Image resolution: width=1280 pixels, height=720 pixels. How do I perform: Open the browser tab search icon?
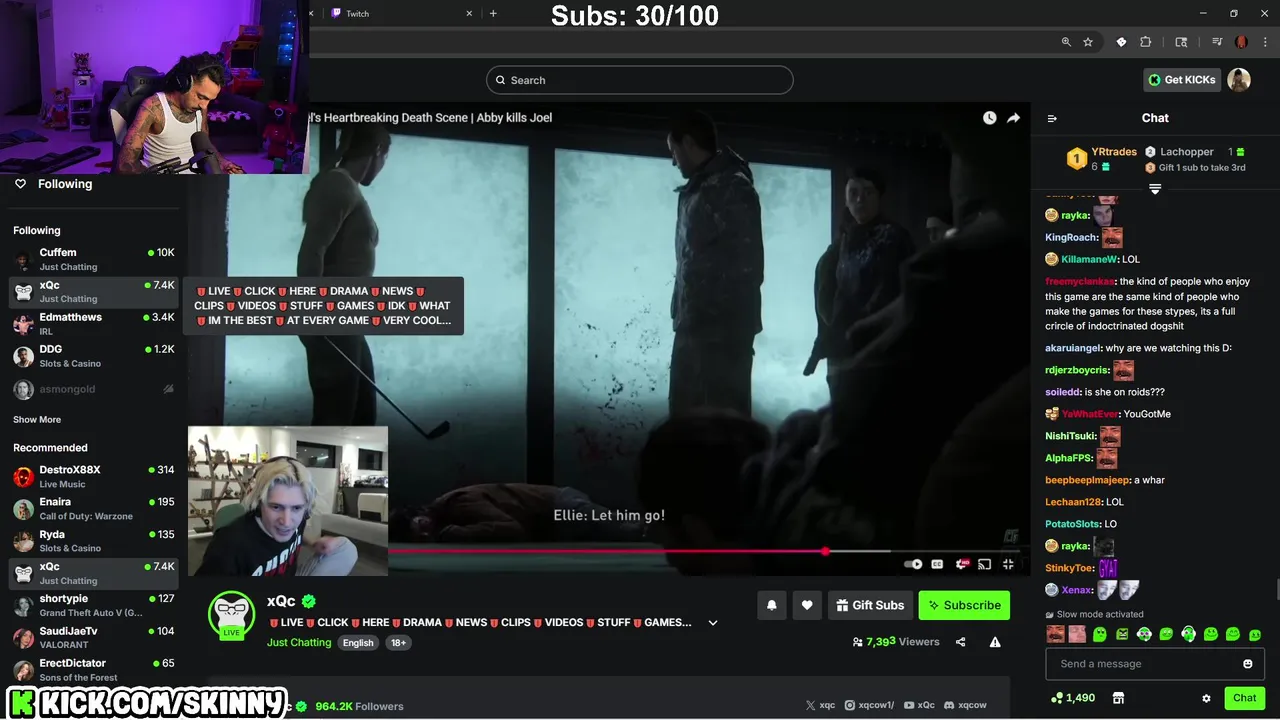pos(1181,42)
